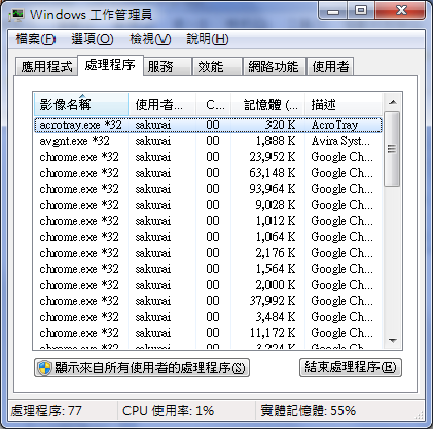434x429 pixels.
Task: Click the resize grip in status bar corner
Action: pos(420,416)
